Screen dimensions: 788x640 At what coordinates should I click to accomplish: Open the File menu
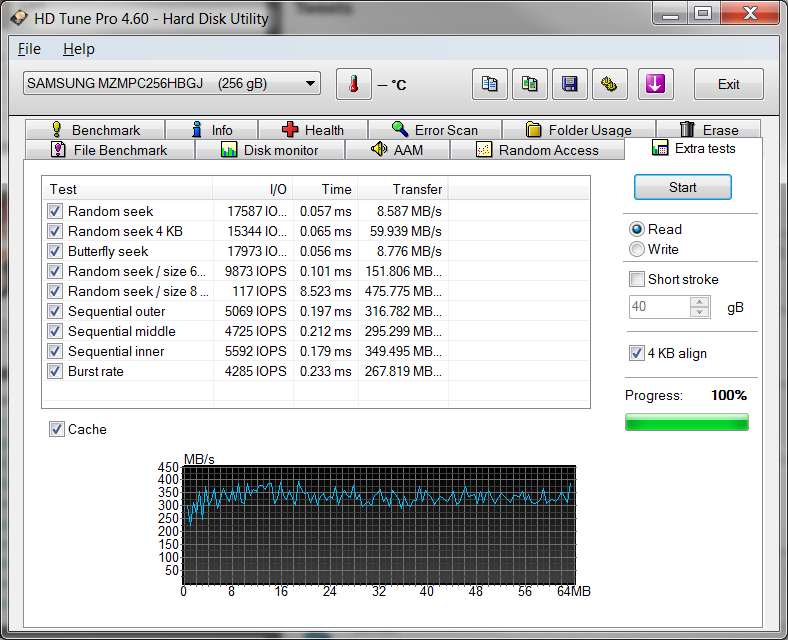click(29, 49)
